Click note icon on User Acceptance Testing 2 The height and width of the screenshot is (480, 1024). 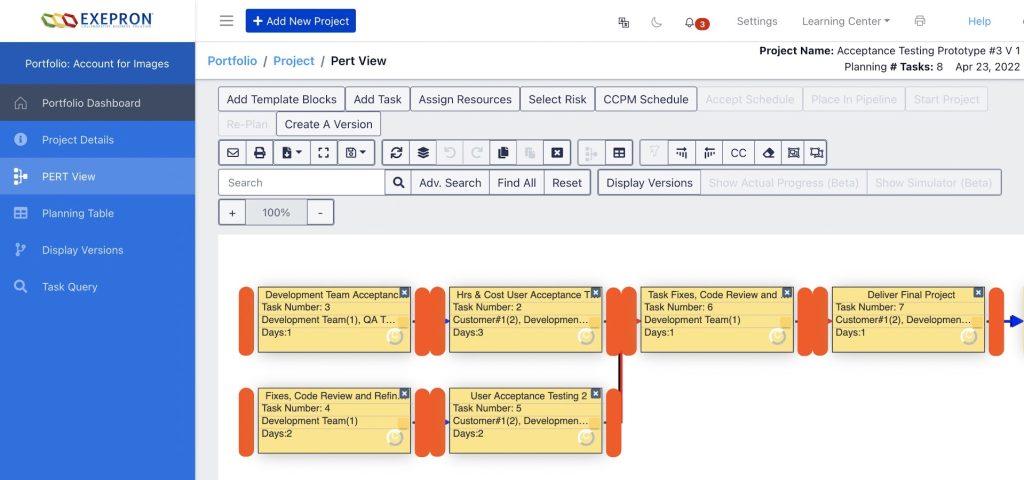pyautogui.click(x=594, y=423)
